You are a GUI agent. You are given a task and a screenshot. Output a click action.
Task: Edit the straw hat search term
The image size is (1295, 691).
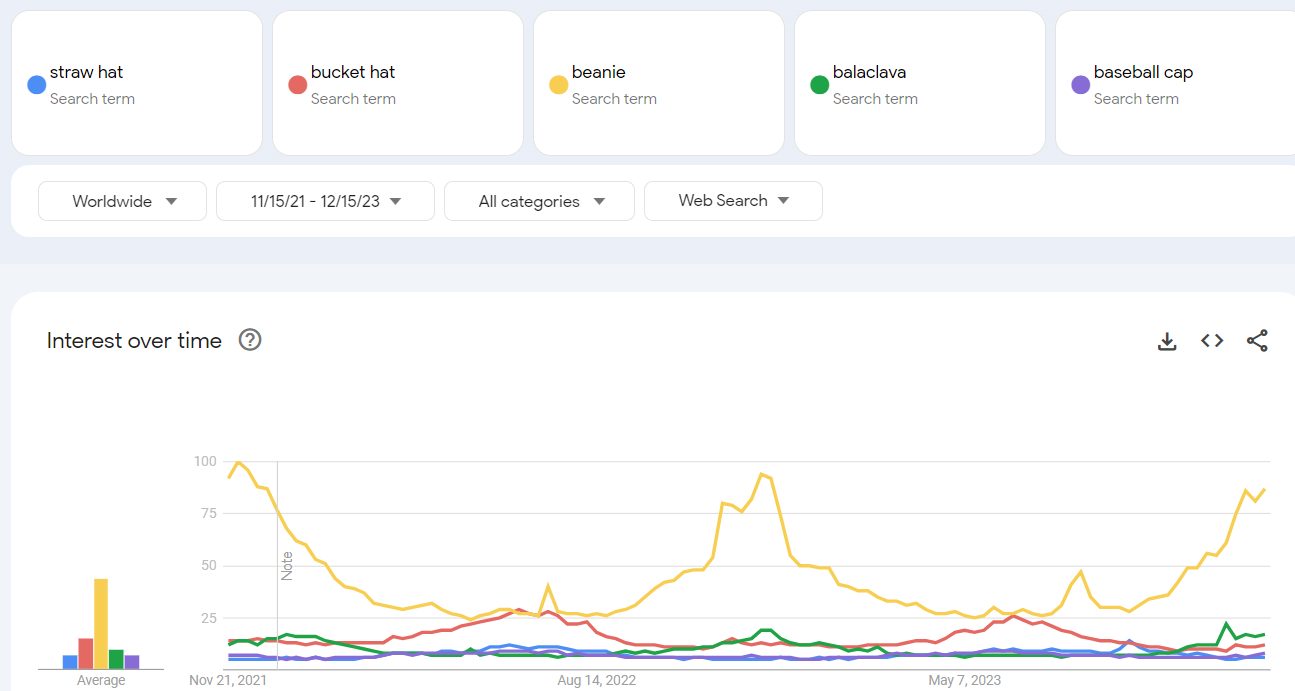pos(87,72)
